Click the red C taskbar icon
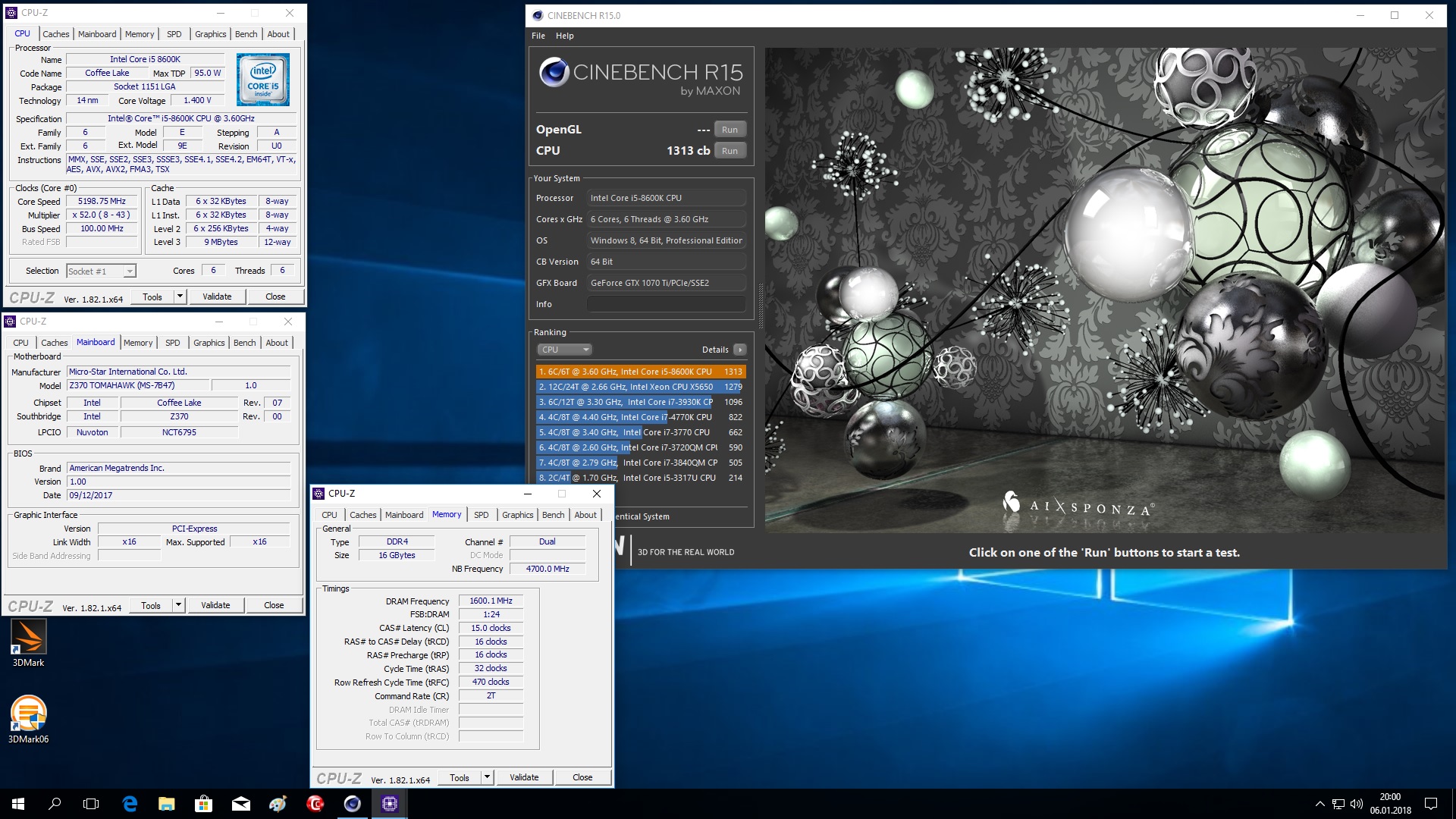The width and height of the screenshot is (1456, 819). click(315, 804)
